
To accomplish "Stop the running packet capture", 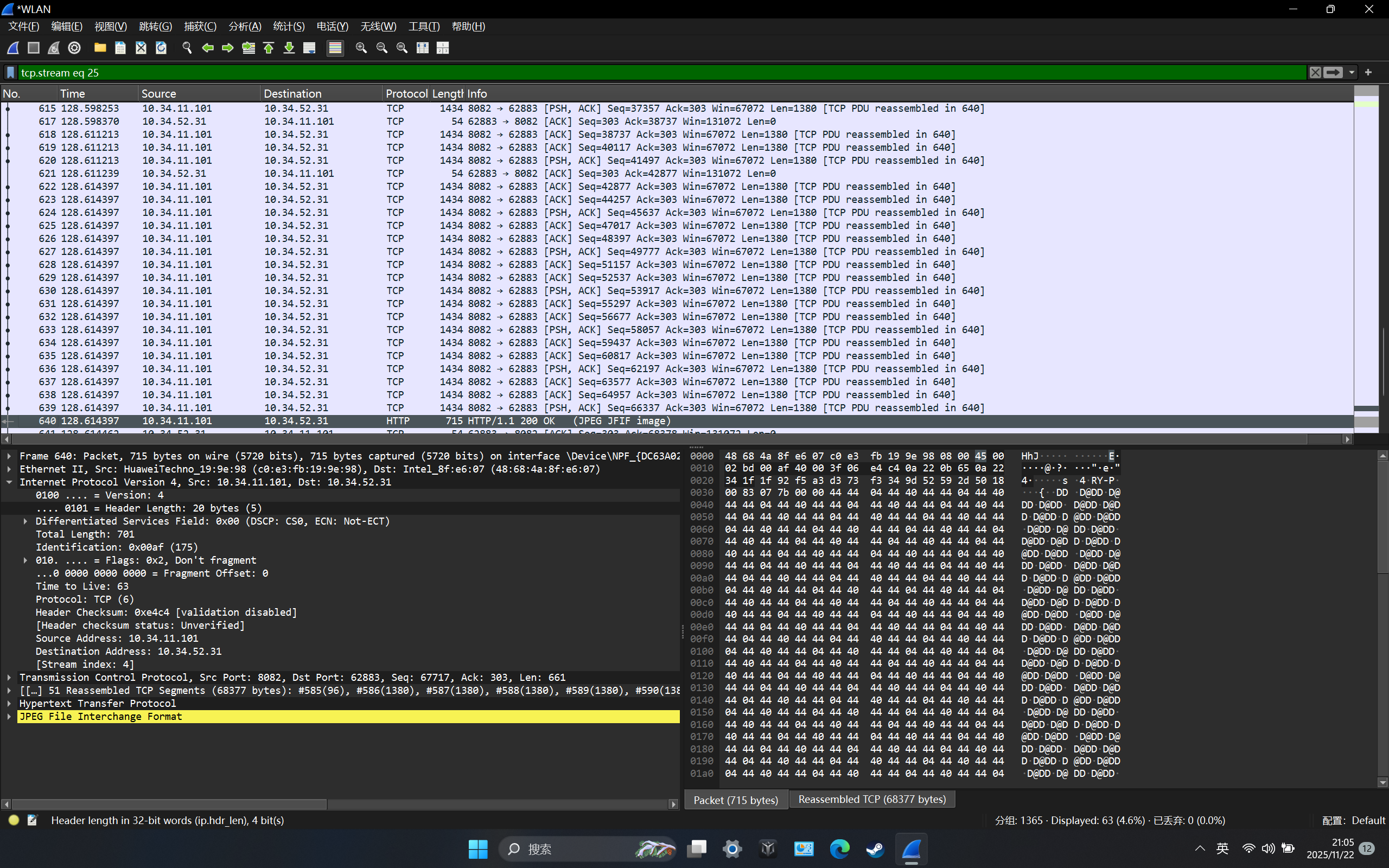I will click(33, 48).
